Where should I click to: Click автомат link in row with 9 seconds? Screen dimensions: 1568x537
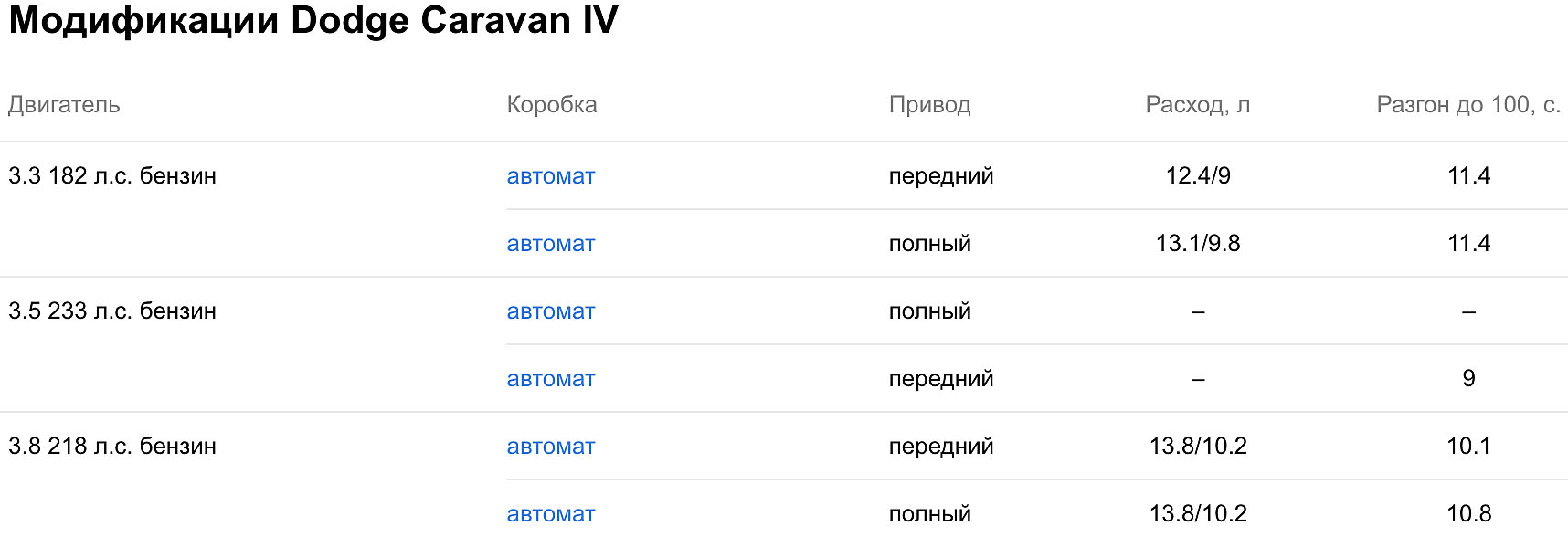point(550,379)
